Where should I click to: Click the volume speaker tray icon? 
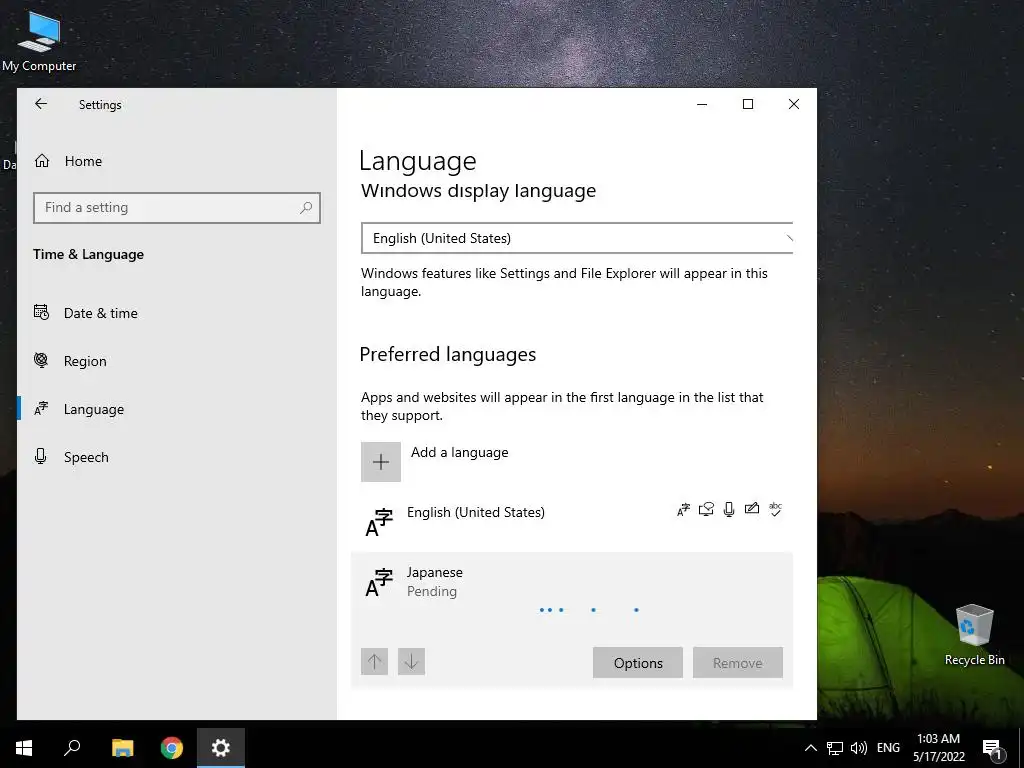[x=859, y=748]
